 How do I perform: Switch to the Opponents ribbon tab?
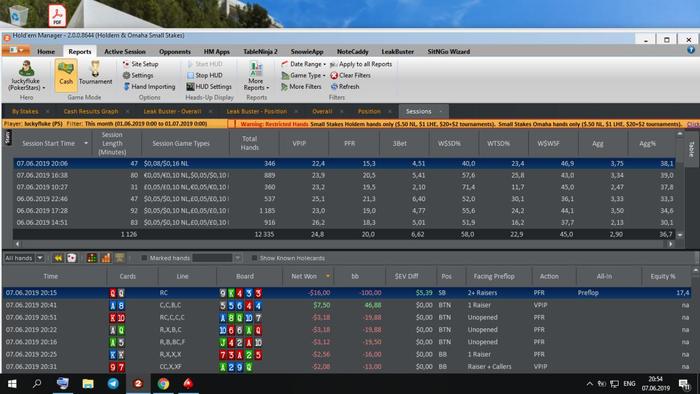pos(175,52)
